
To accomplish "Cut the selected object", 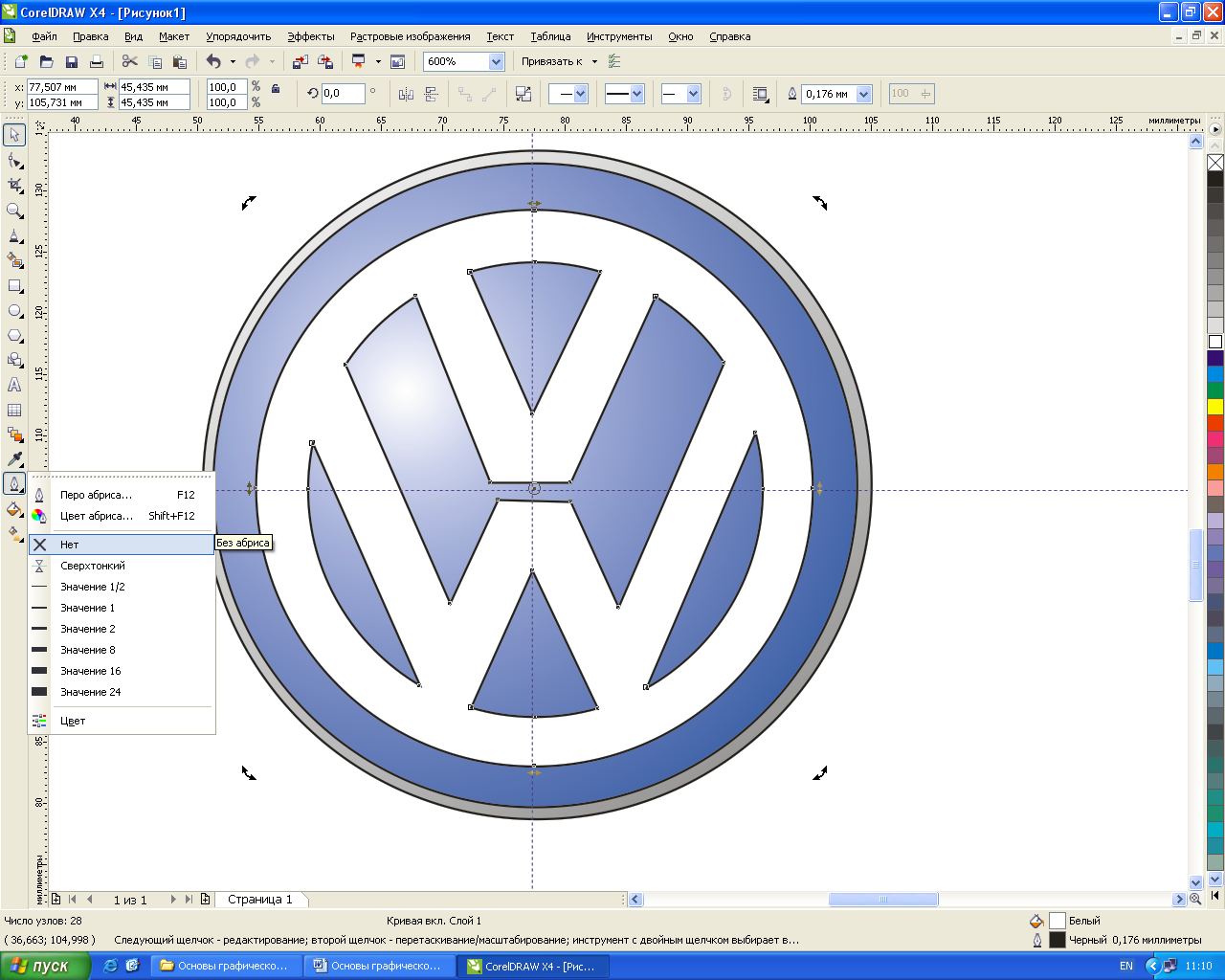I will coord(130,61).
